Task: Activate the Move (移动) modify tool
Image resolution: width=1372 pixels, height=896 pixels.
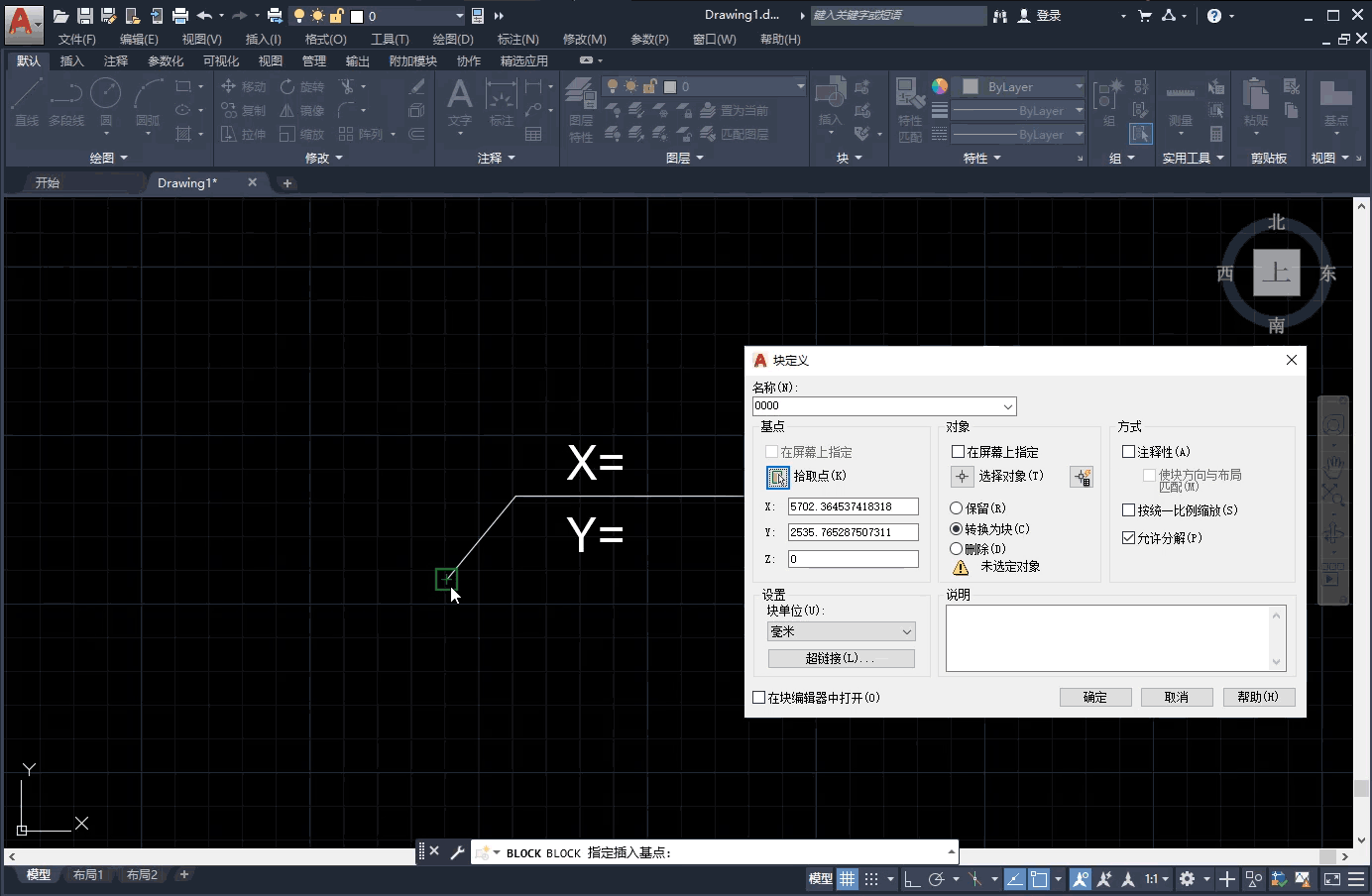Action: click(x=242, y=86)
